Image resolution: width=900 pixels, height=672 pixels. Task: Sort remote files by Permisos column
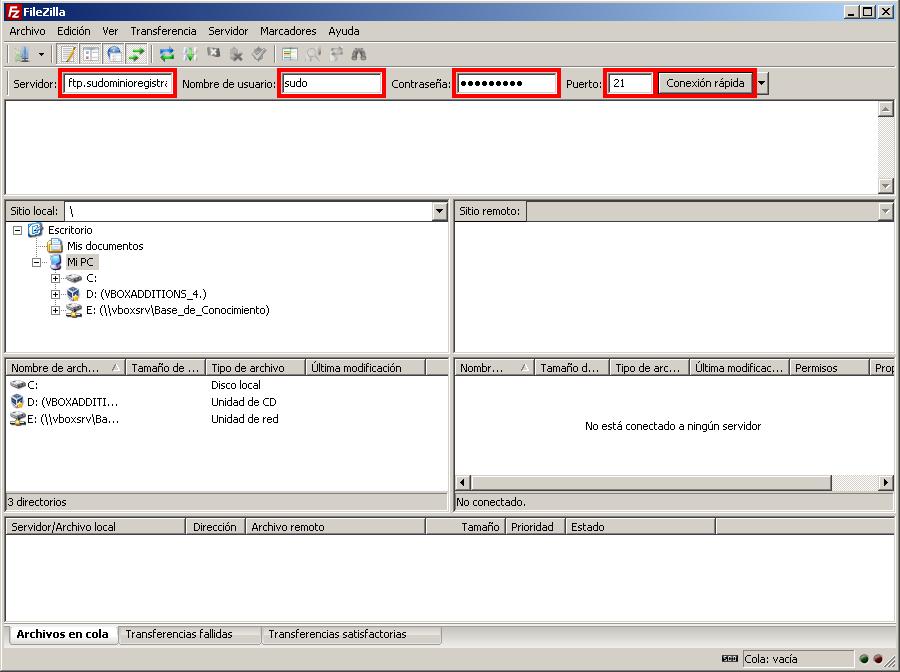click(829, 368)
